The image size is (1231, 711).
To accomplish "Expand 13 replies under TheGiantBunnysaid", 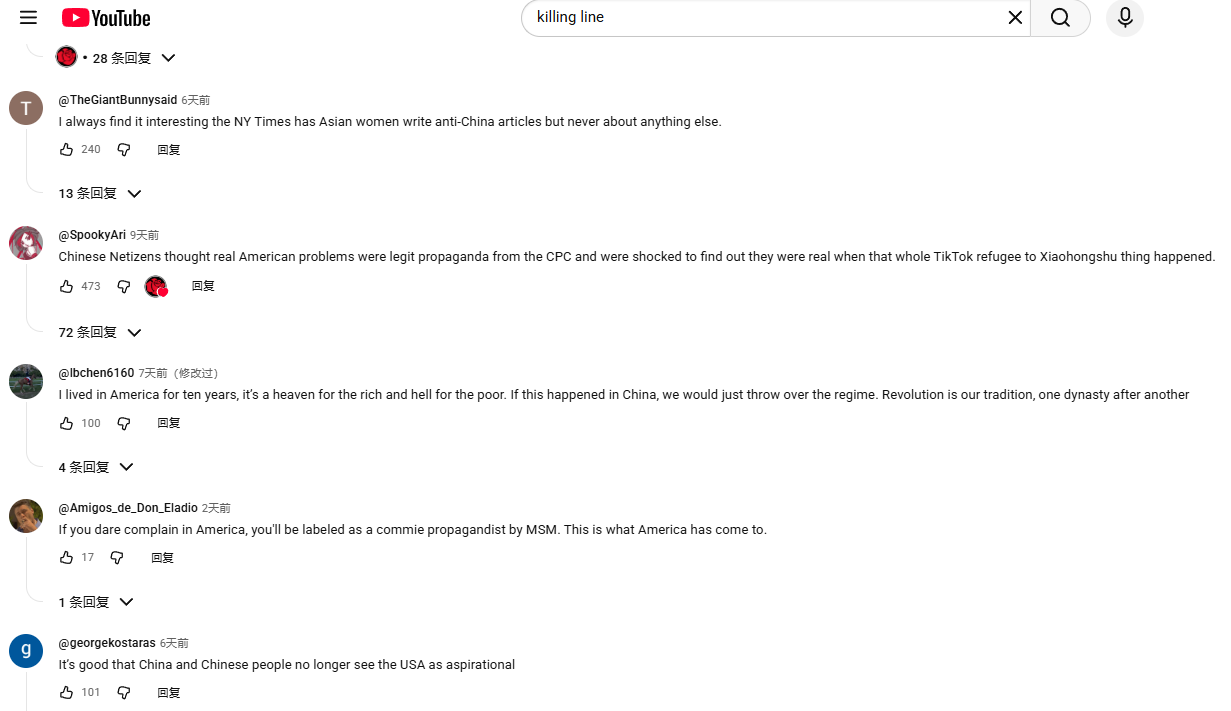I will (x=100, y=193).
